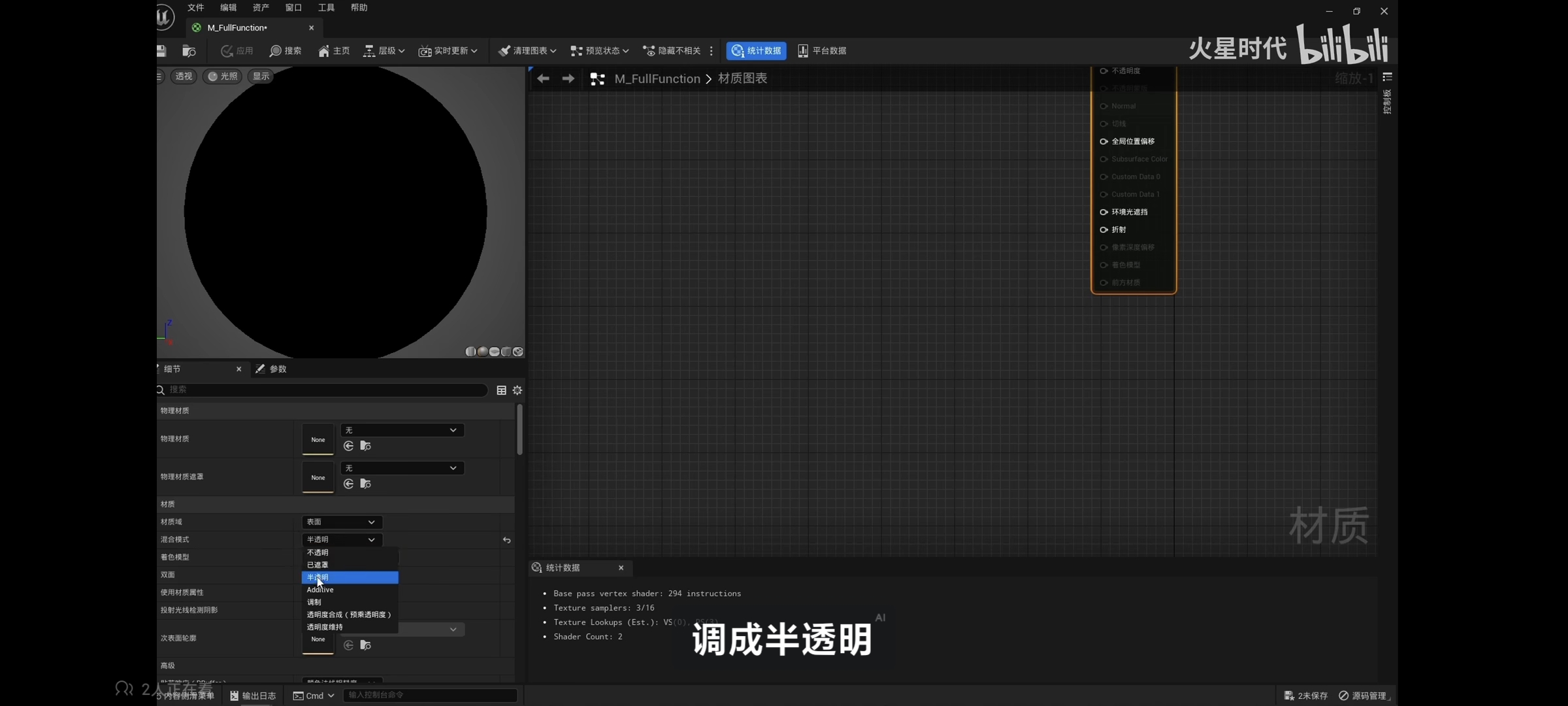
Task: Click the browse-to-asset folder icon in the toolbar
Action: coord(189,50)
